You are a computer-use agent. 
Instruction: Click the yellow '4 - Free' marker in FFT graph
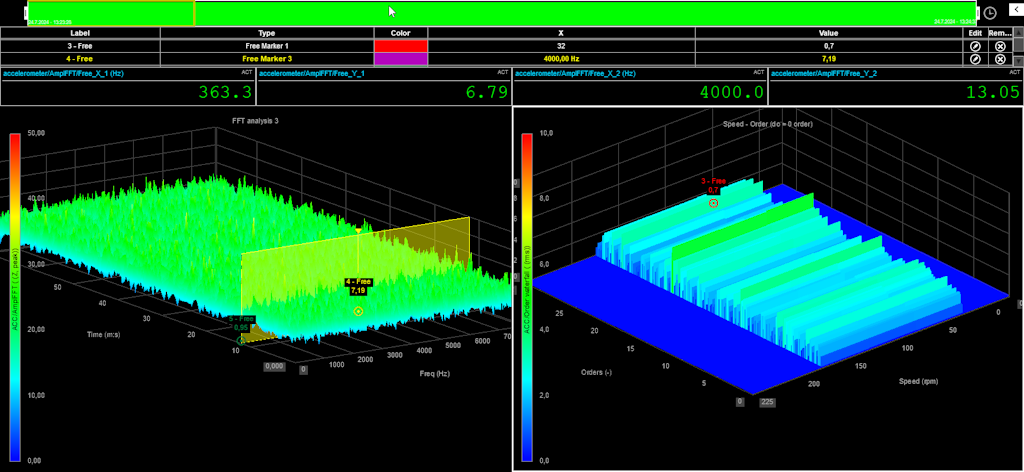click(x=359, y=311)
